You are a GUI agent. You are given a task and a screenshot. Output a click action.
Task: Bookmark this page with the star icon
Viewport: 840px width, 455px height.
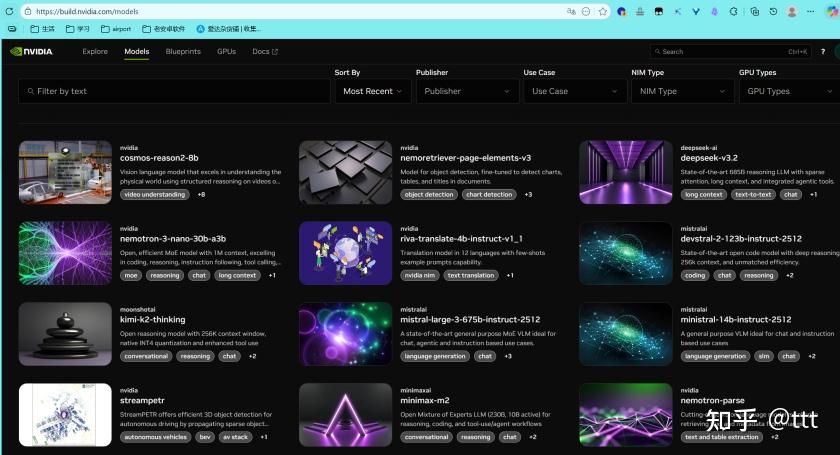point(603,11)
